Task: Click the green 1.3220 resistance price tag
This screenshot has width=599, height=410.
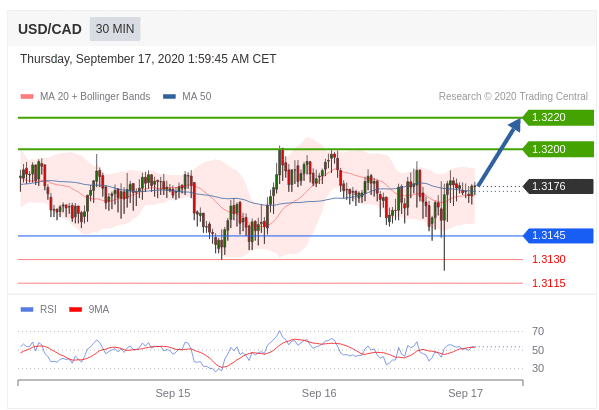Action: (x=558, y=117)
